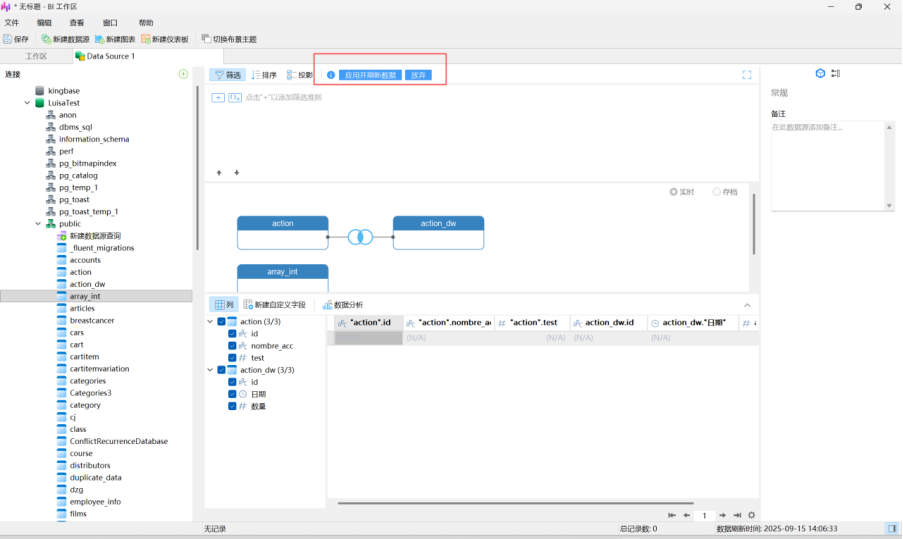Click the 新建仪表板 dashboard icon
This screenshot has width=903, height=539.
click(146, 39)
